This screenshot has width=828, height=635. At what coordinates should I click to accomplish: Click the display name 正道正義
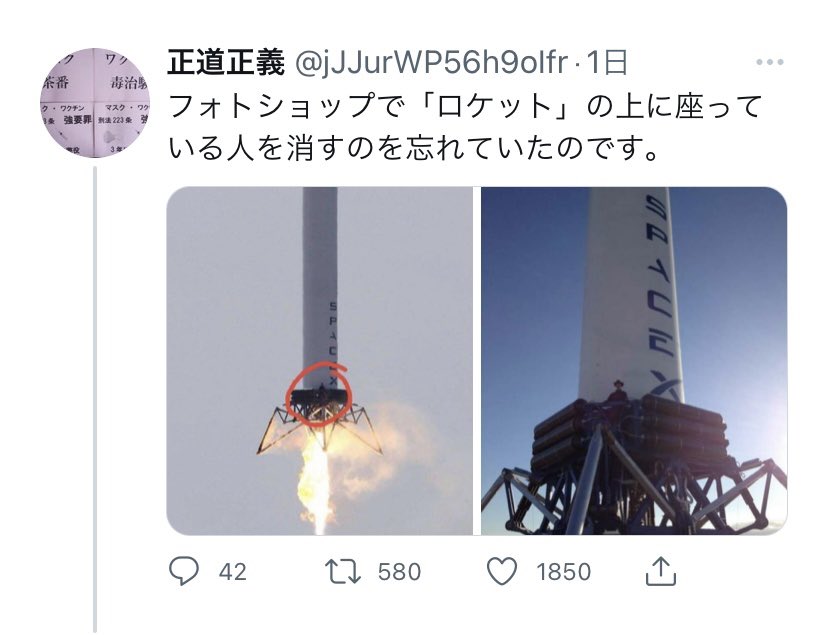(226, 63)
